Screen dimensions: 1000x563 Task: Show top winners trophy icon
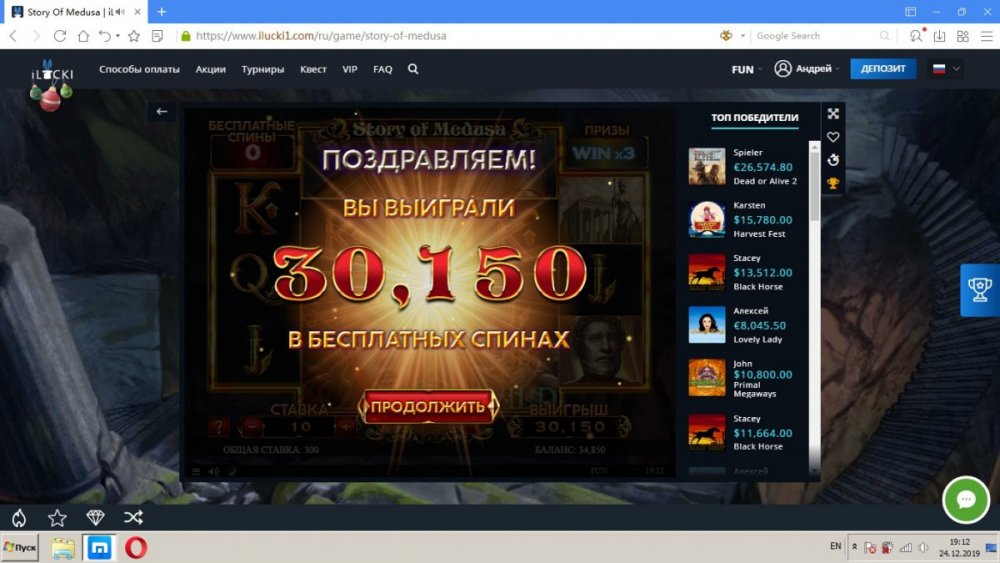click(833, 184)
